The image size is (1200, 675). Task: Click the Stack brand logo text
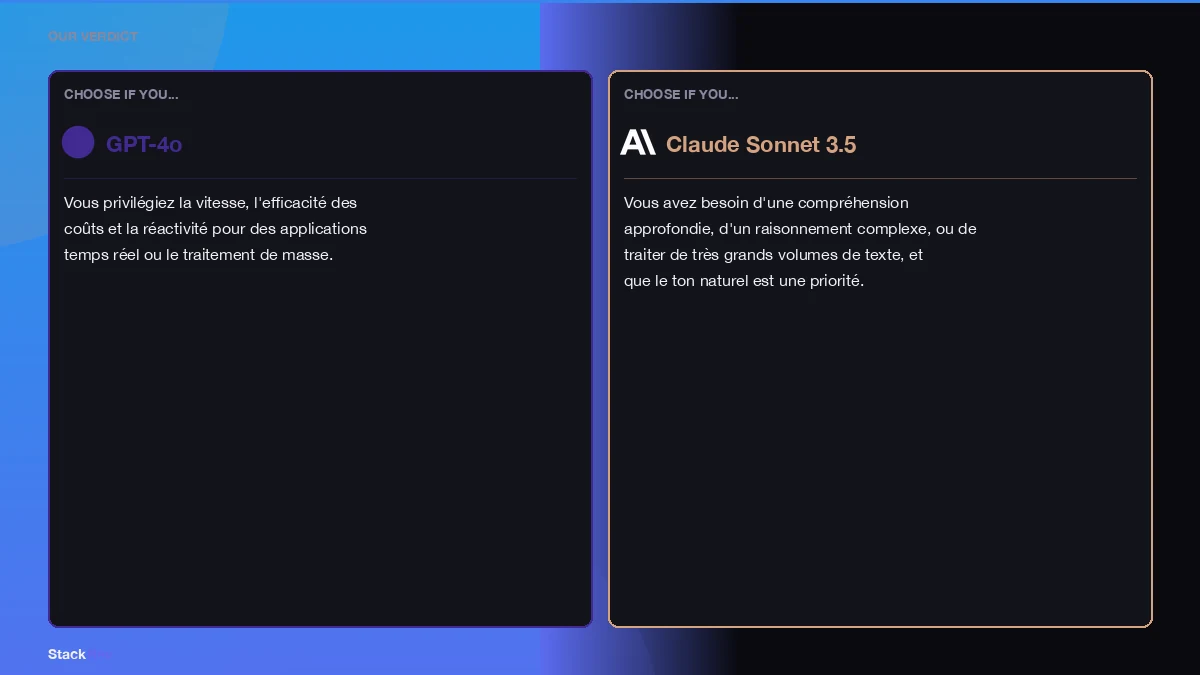(x=67, y=654)
